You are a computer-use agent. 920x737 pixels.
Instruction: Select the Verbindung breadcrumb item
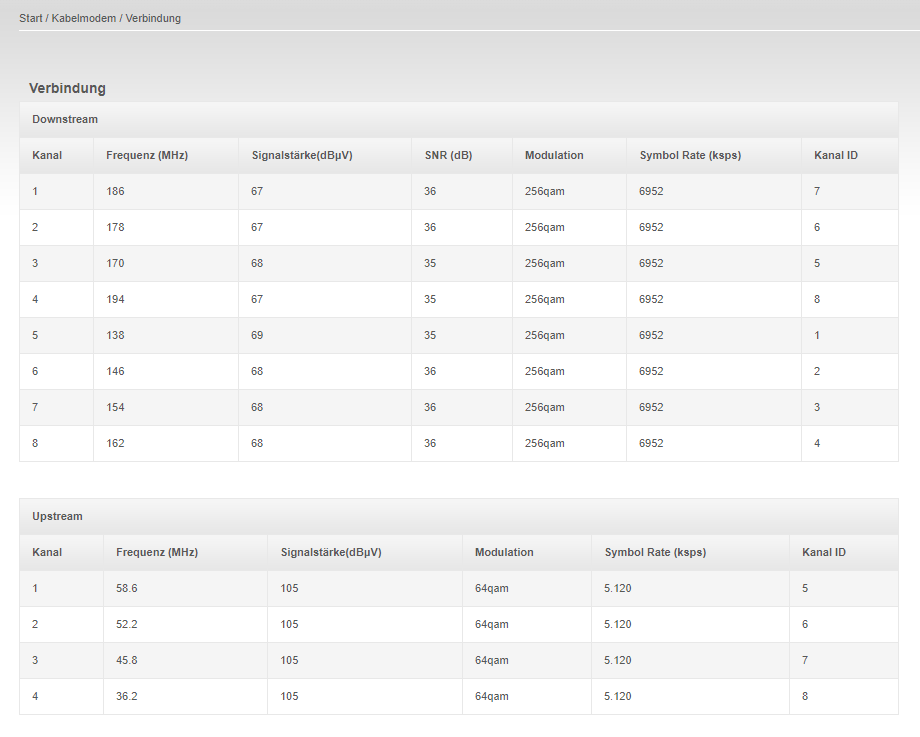click(153, 18)
